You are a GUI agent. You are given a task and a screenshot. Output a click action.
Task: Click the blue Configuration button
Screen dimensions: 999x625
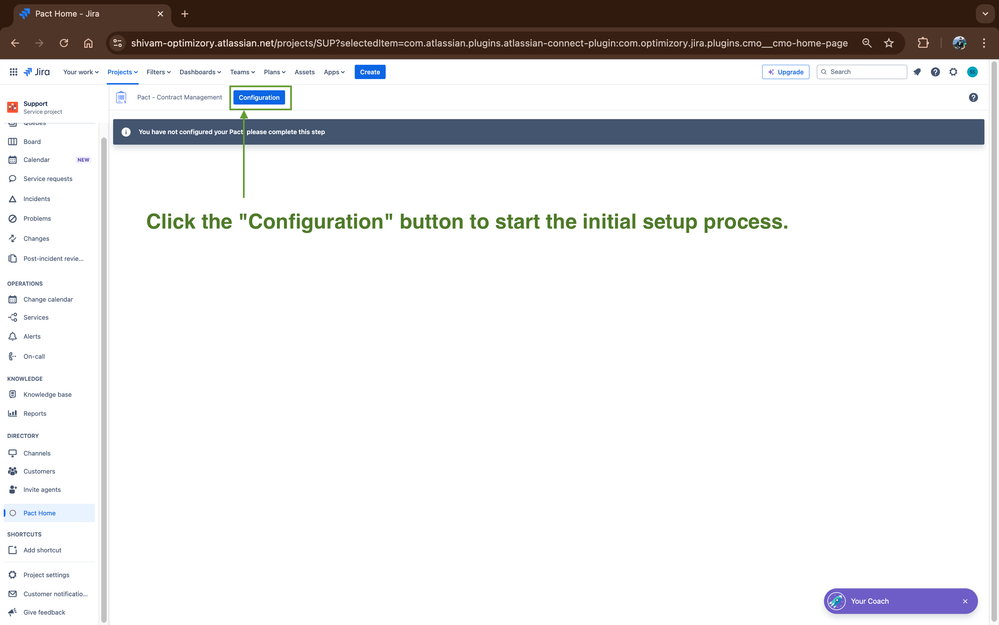tap(259, 97)
